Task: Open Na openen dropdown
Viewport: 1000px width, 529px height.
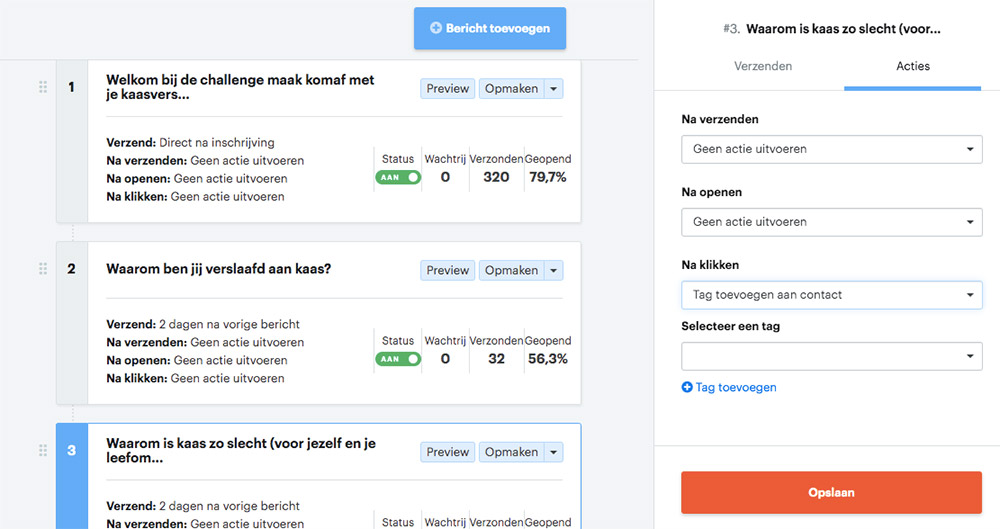Action: click(x=831, y=222)
